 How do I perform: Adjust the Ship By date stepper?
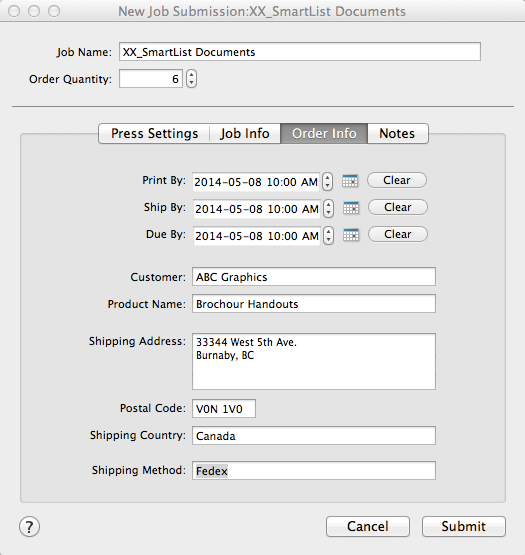(329, 208)
